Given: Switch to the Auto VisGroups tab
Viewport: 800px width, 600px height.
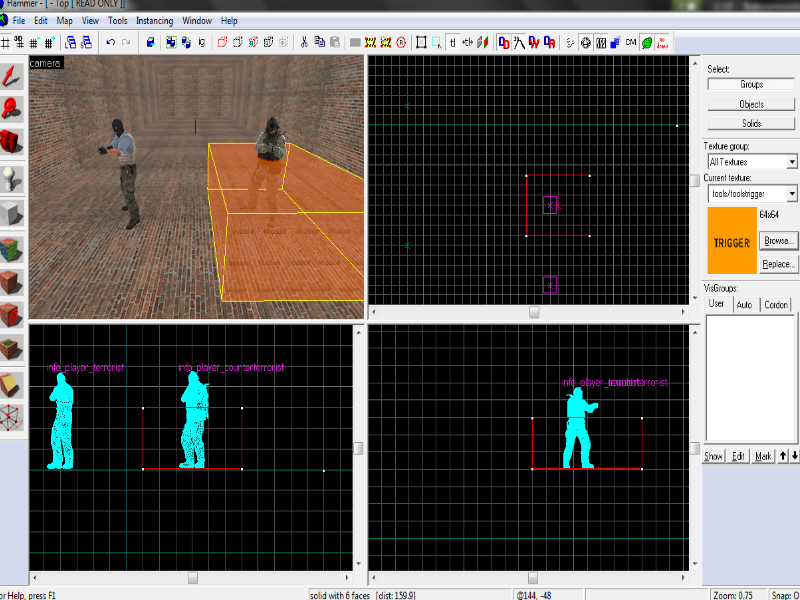Looking at the screenshot, I should tap(744, 305).
